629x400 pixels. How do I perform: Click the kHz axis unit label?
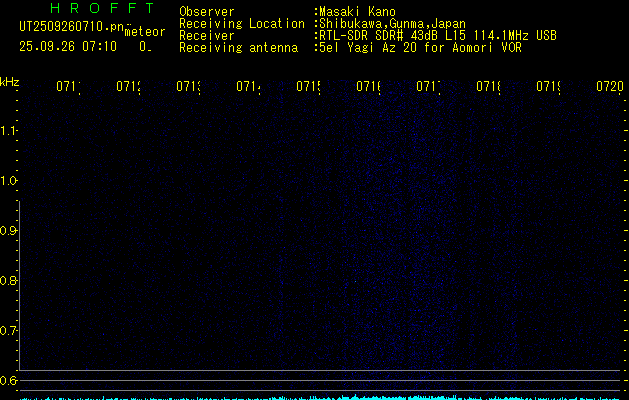pyautogui.click(x=10, y=82)
